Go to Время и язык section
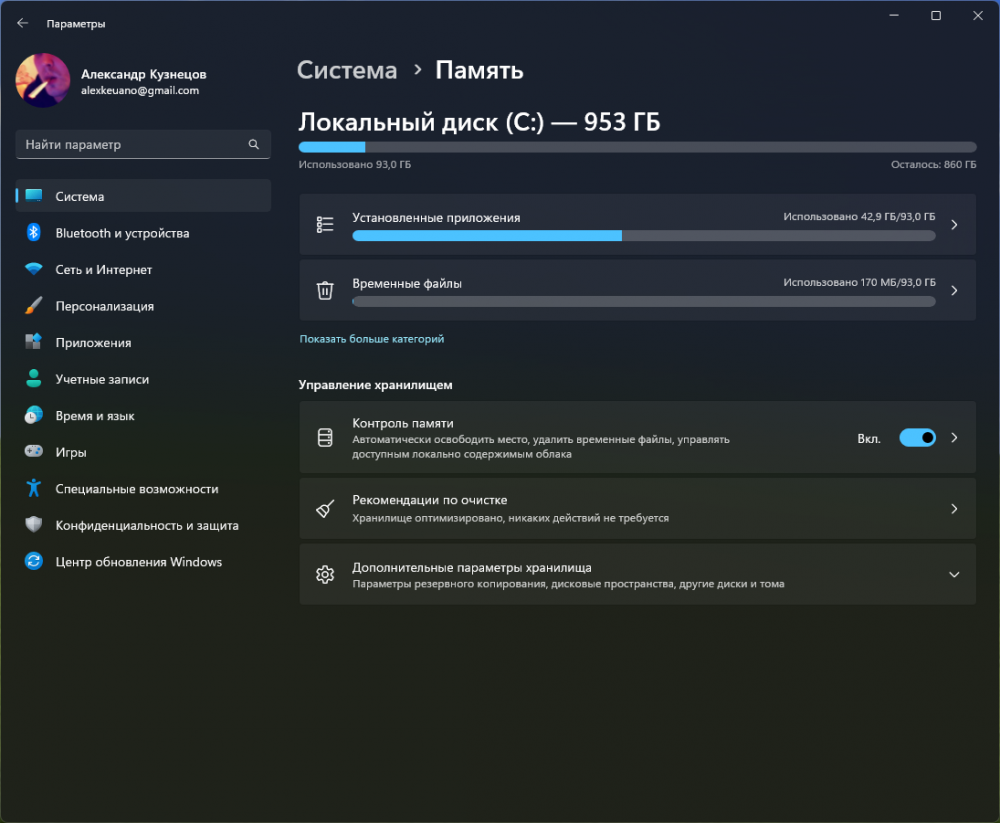1000x823 pixels. coord(95,416)
